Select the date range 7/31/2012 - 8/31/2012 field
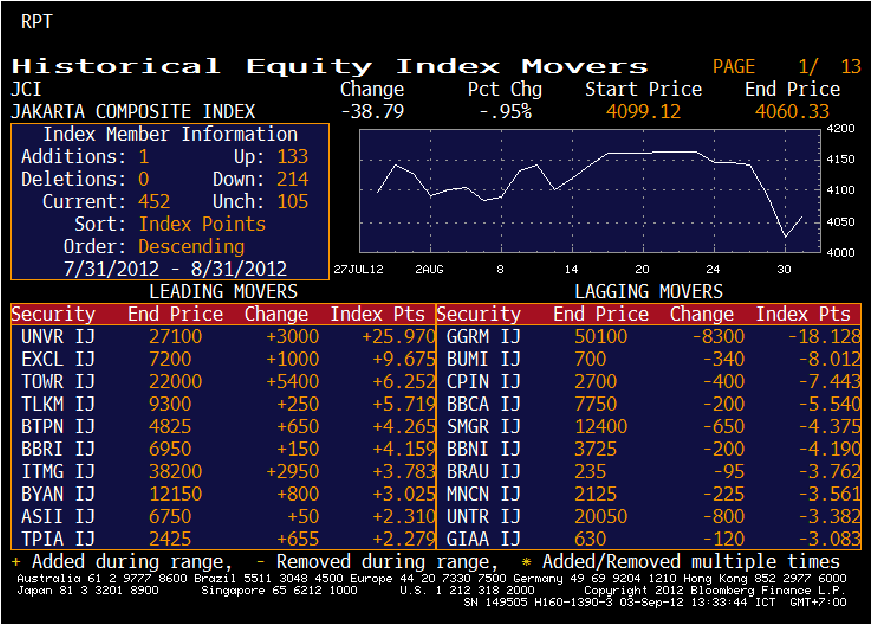This screenshot has width=871, height=624. (x=175, y=268)
